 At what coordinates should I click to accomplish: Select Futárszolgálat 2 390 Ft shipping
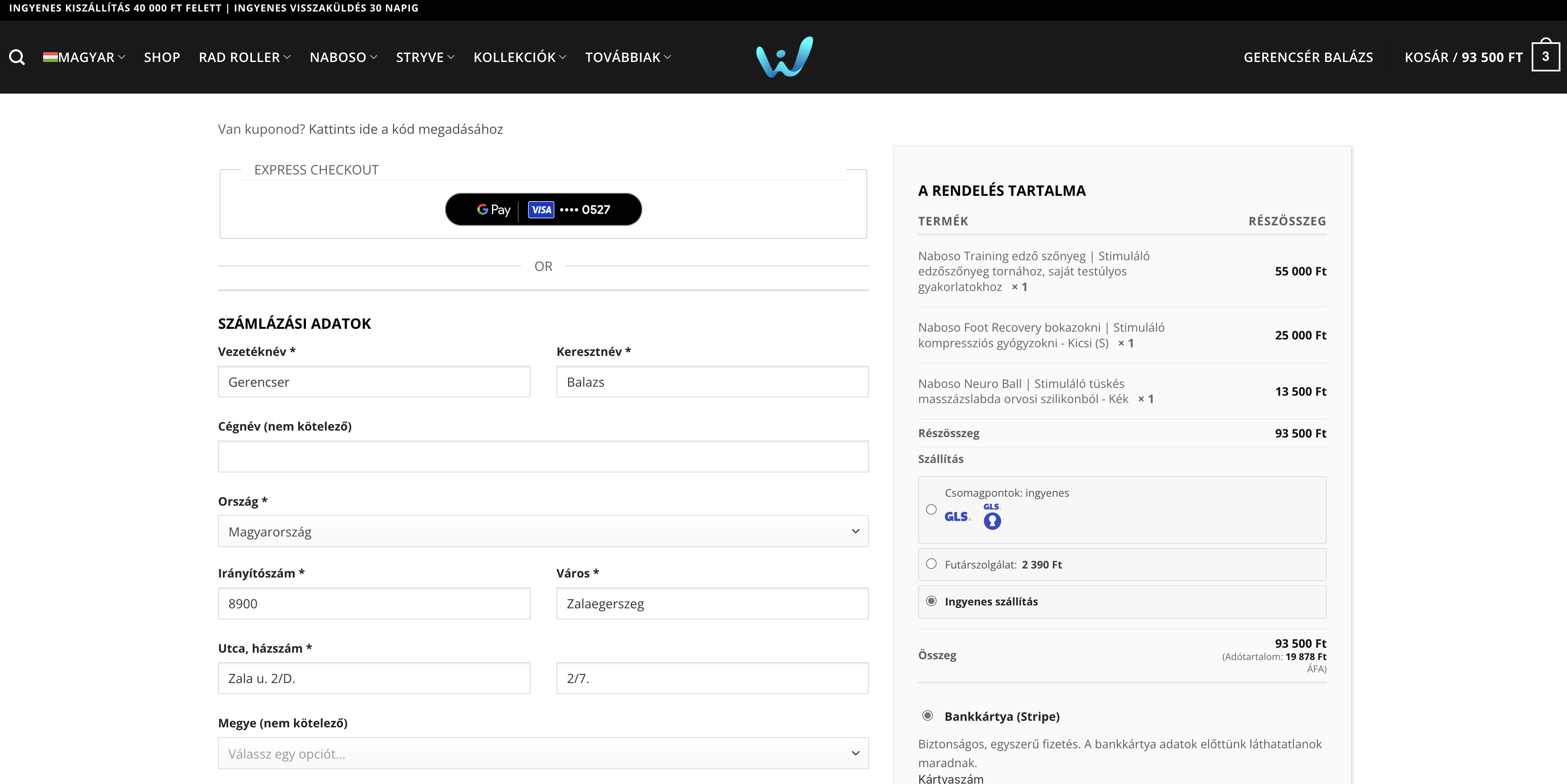tap(931, 564)
